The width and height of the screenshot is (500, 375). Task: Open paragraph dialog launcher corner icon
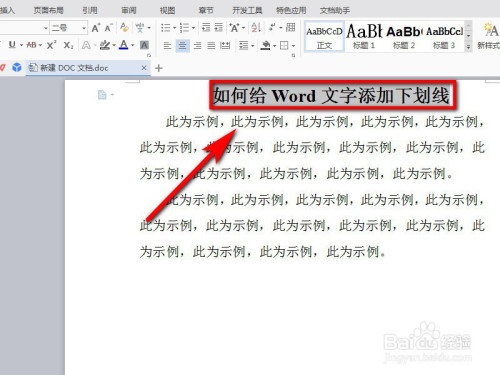tap(293, 55)
